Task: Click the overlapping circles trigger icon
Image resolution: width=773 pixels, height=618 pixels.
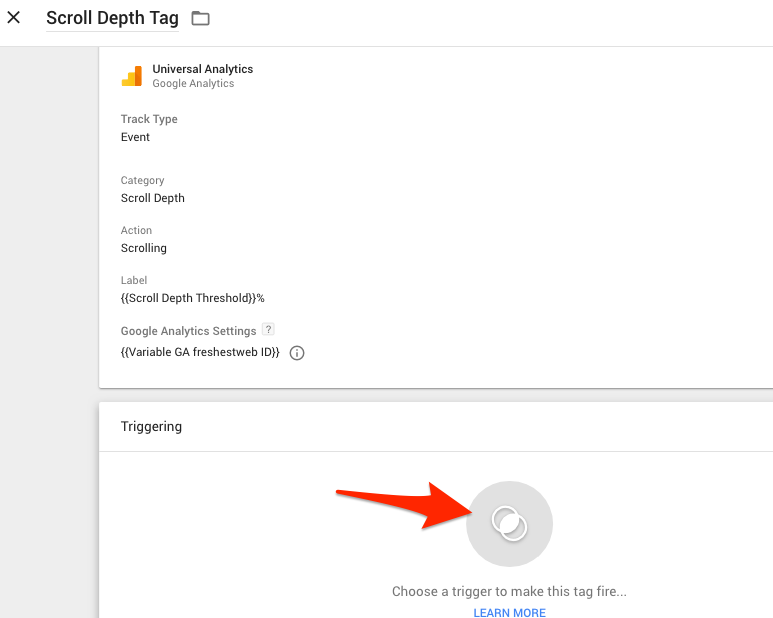Action: pos(509,524)
